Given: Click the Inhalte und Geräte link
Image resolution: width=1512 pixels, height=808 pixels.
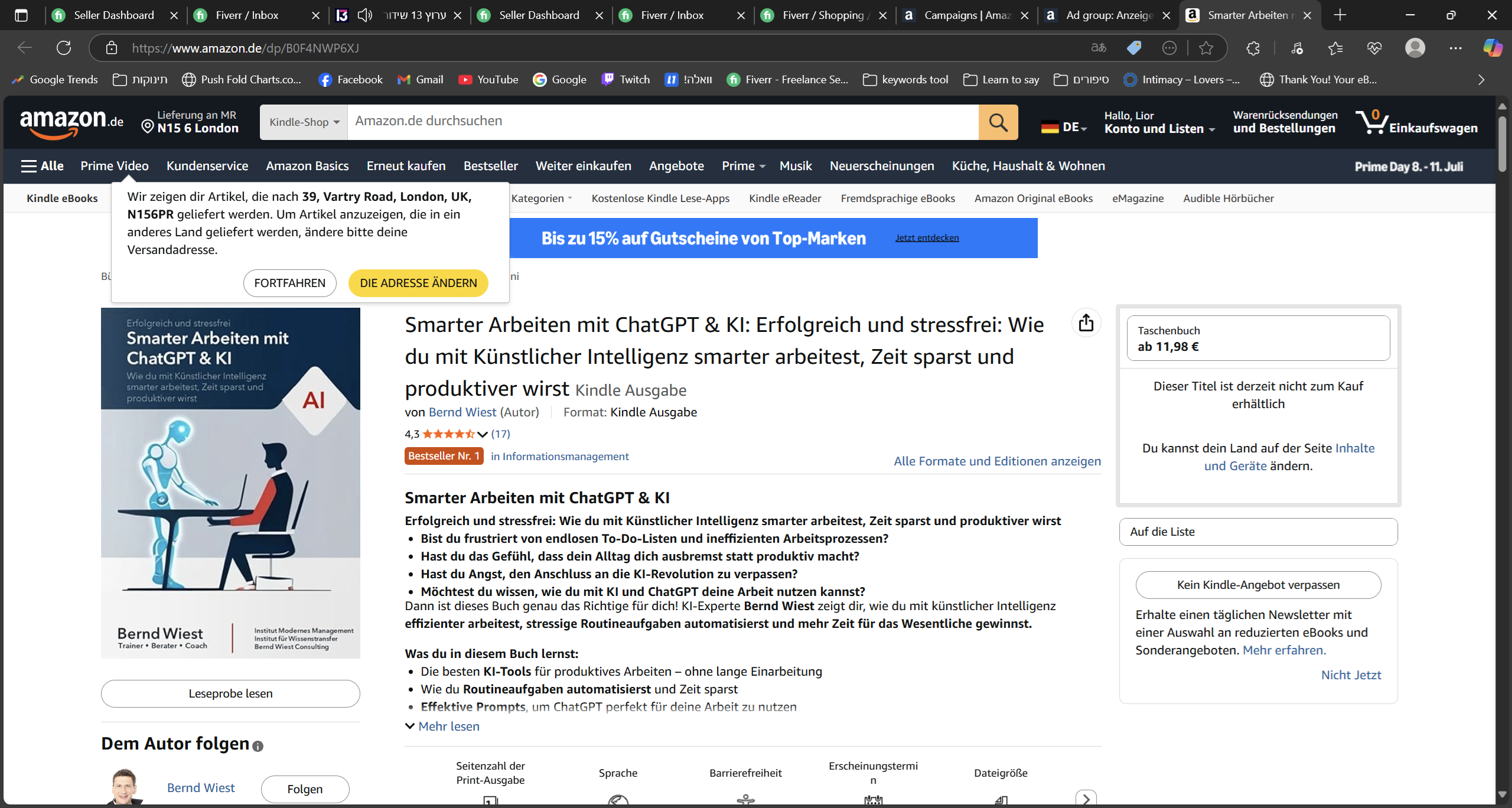Looking at the screenshot, I should pos(1289,457).
